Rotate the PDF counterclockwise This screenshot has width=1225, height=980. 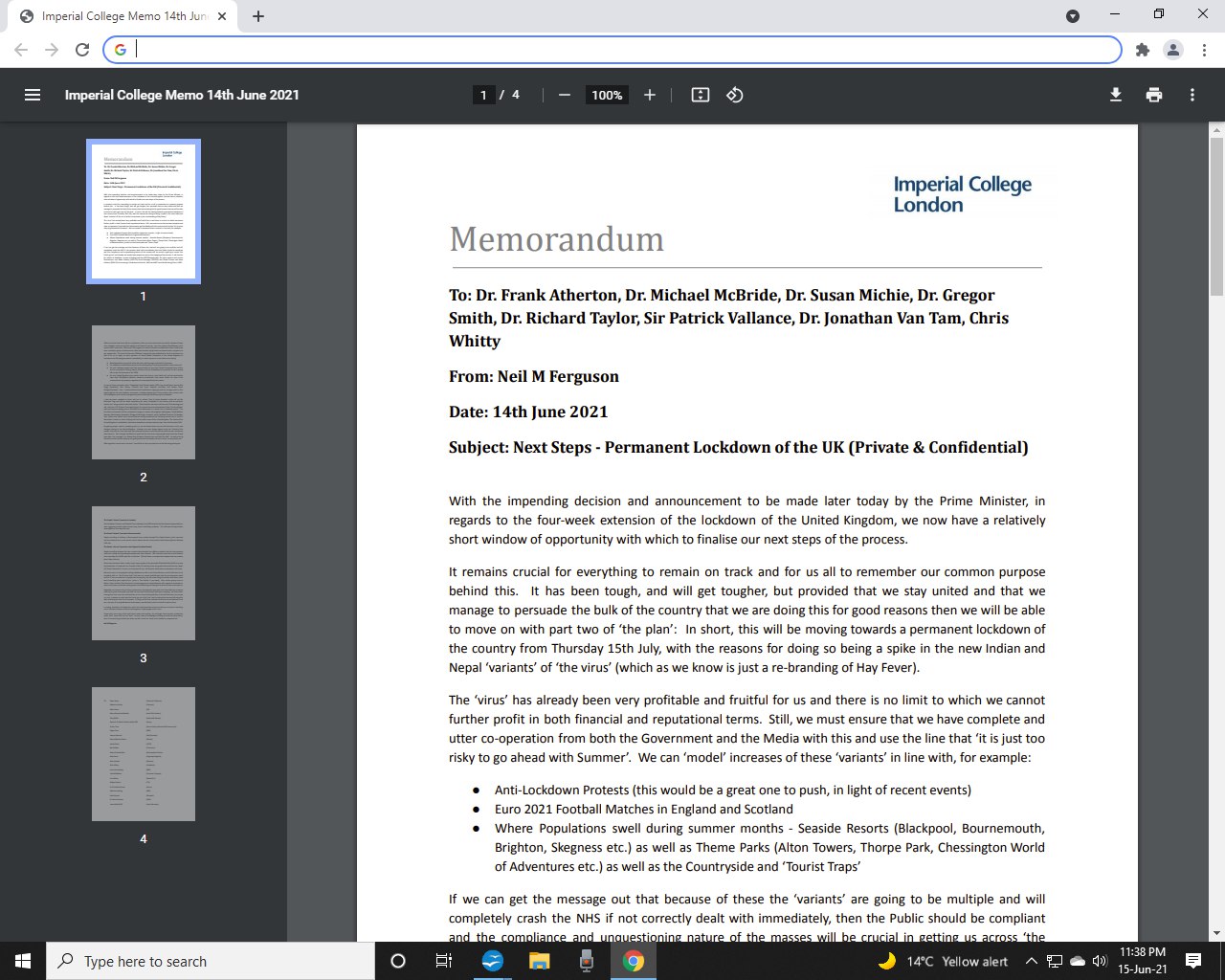pos(735,95)
